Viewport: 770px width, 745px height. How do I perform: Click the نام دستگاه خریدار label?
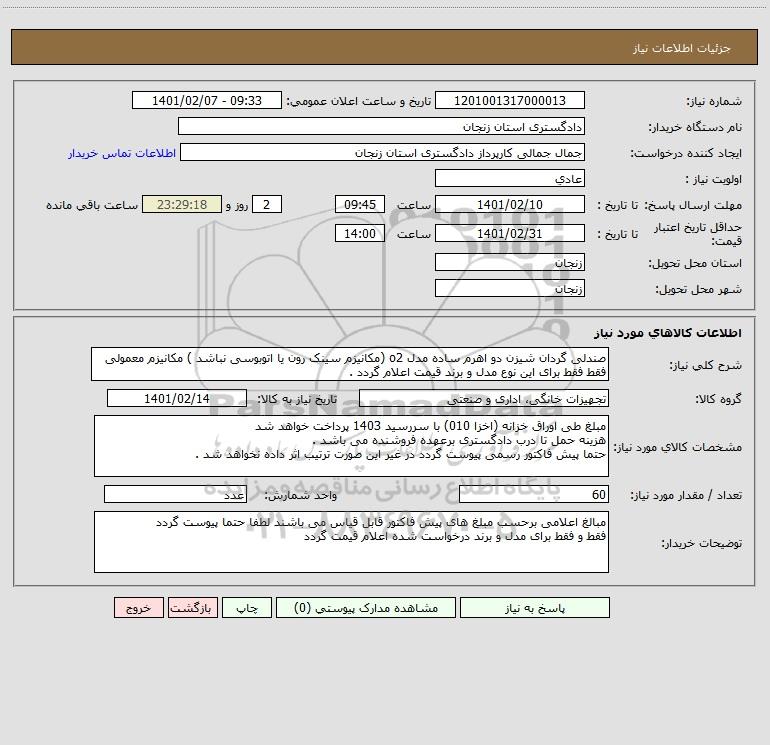(695, 127)
